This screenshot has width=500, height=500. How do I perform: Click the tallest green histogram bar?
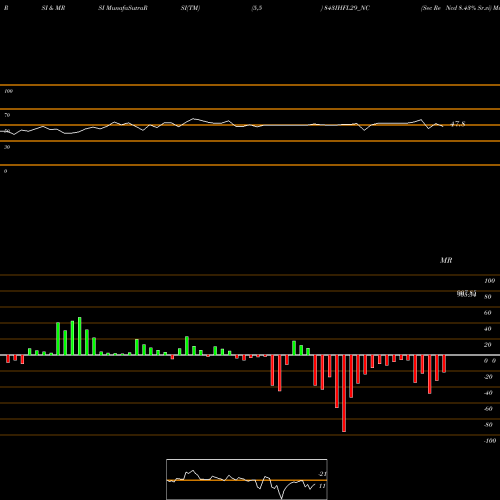tap(80, 336)
